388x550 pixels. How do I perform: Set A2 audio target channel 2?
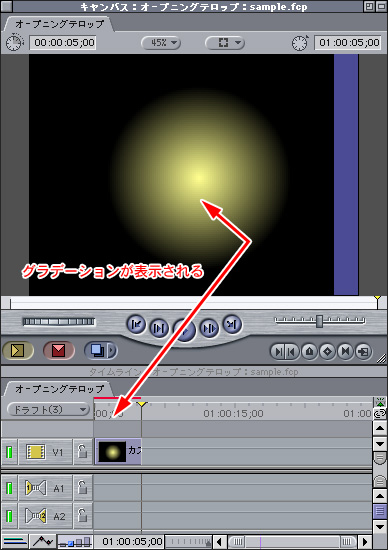[x=36, y=516]
